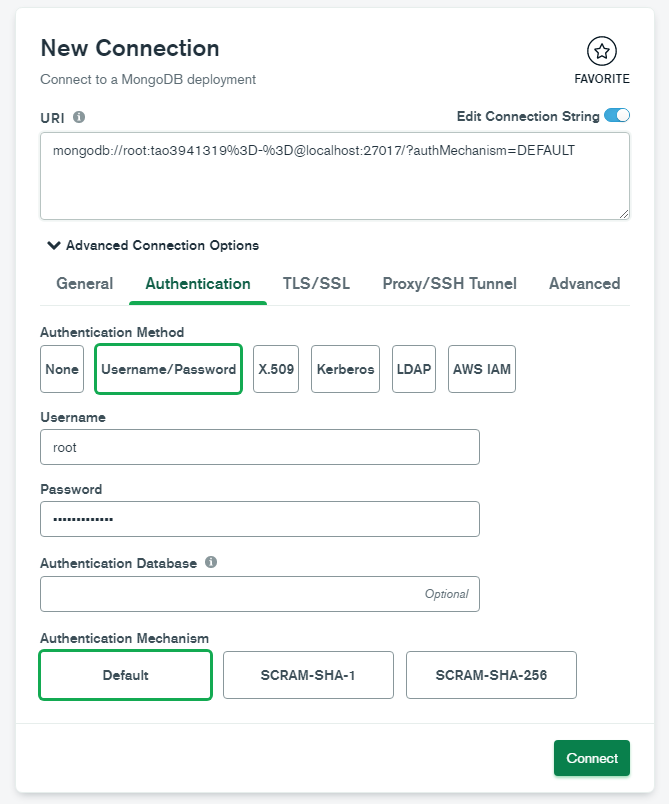Click the FAVORITE label text
This screenshot has width=669, height=804.
602,79
